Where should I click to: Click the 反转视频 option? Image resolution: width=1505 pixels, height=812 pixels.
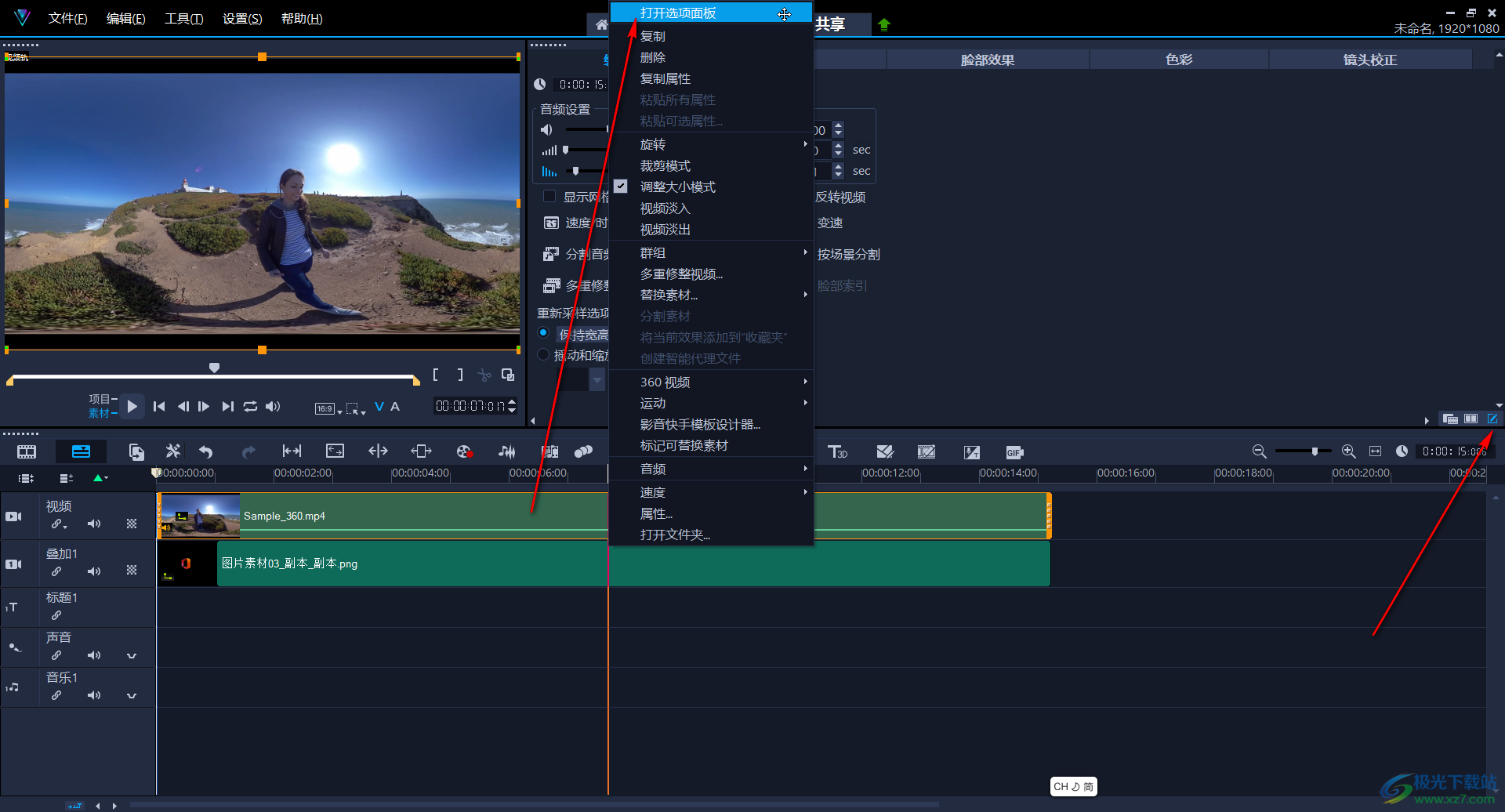pyautogui.click(x=840, y=197)
